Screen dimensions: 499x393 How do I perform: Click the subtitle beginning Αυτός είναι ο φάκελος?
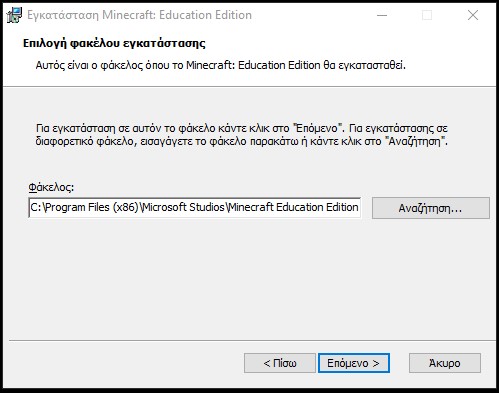coord(220,65)
